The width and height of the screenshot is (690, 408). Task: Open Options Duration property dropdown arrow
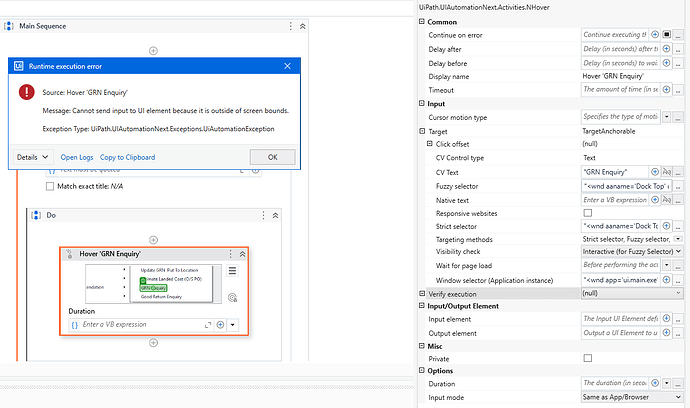(x=667, y=383)
